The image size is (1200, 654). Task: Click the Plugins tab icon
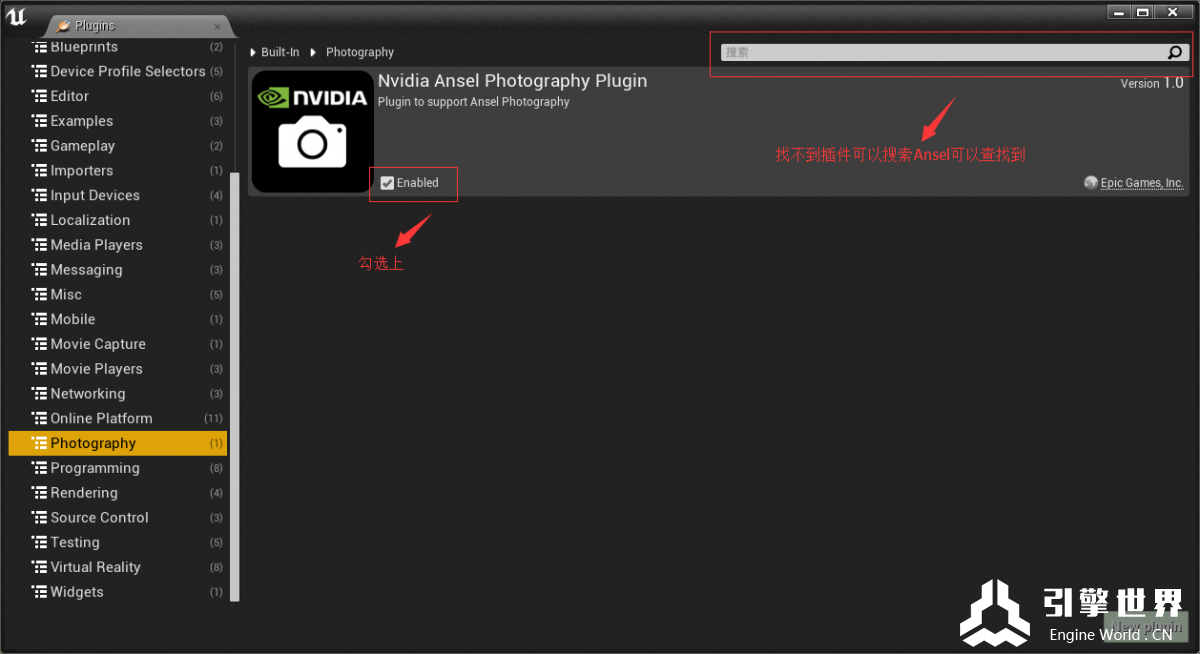pos(64,26)
